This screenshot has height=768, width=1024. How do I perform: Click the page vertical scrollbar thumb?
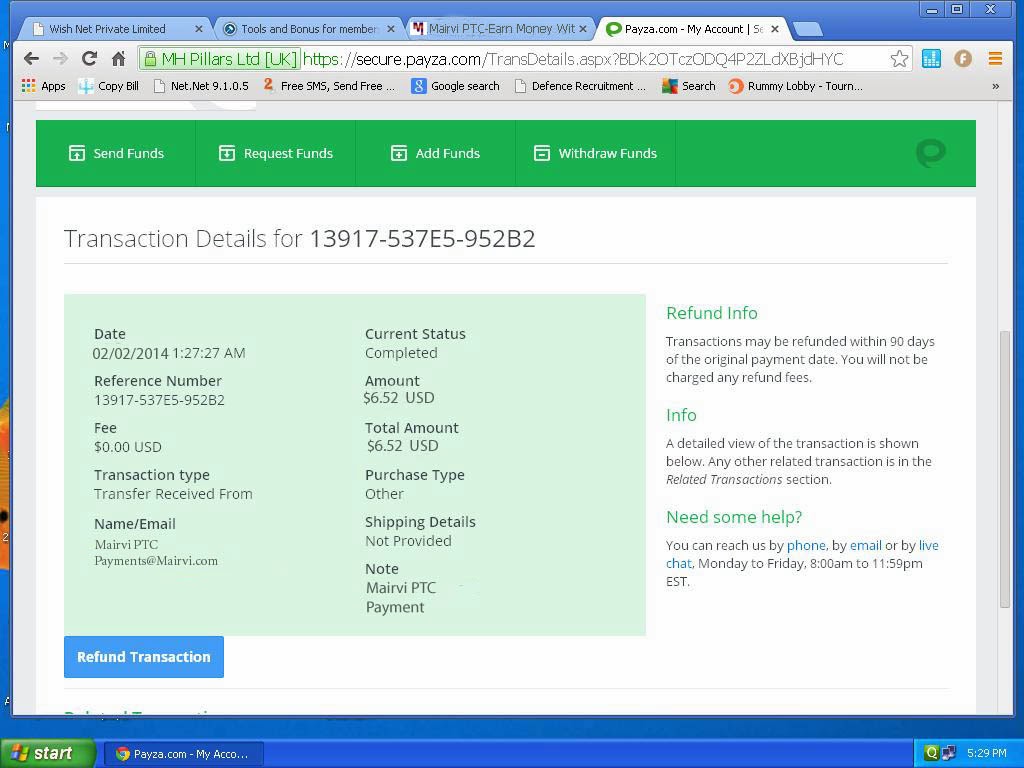pos(1004,470)
